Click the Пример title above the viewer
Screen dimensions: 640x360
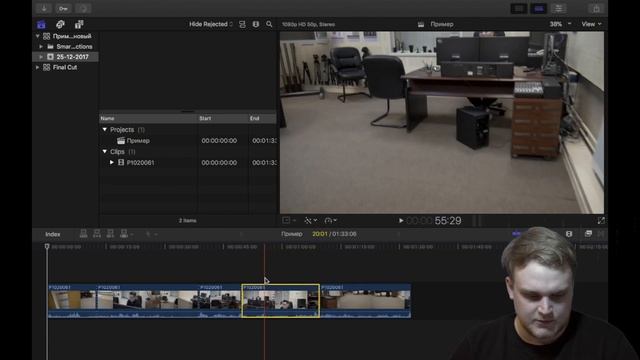pyautogui.click(x=442, y=24)
